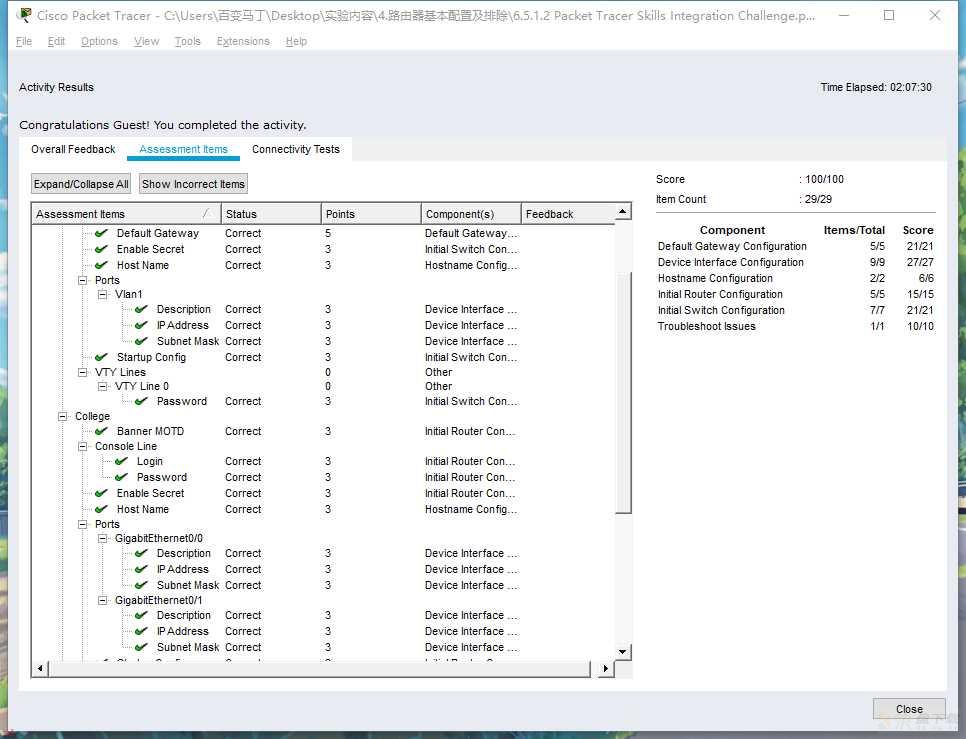This screenshot has width=966, height=739.
Task: Click the vertical scrollbar down arrow
Action: [623, 652]
